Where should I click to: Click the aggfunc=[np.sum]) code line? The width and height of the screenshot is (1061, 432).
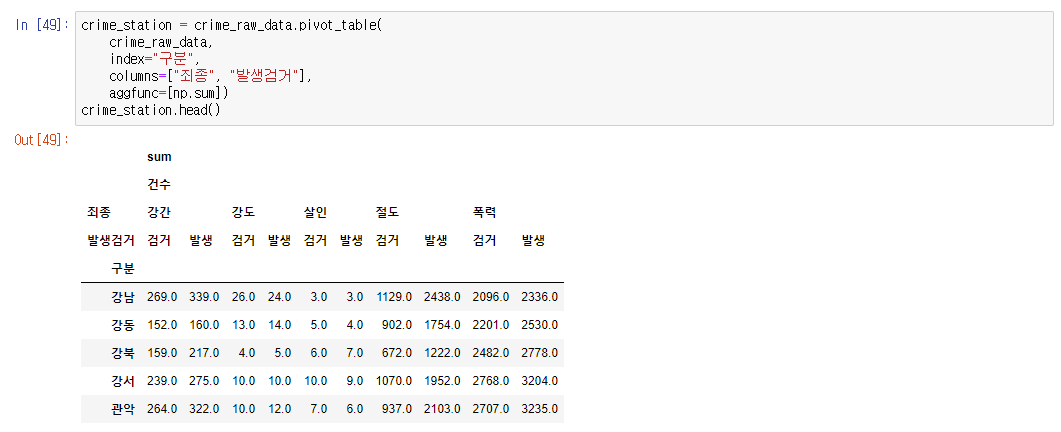pos(169,93)
